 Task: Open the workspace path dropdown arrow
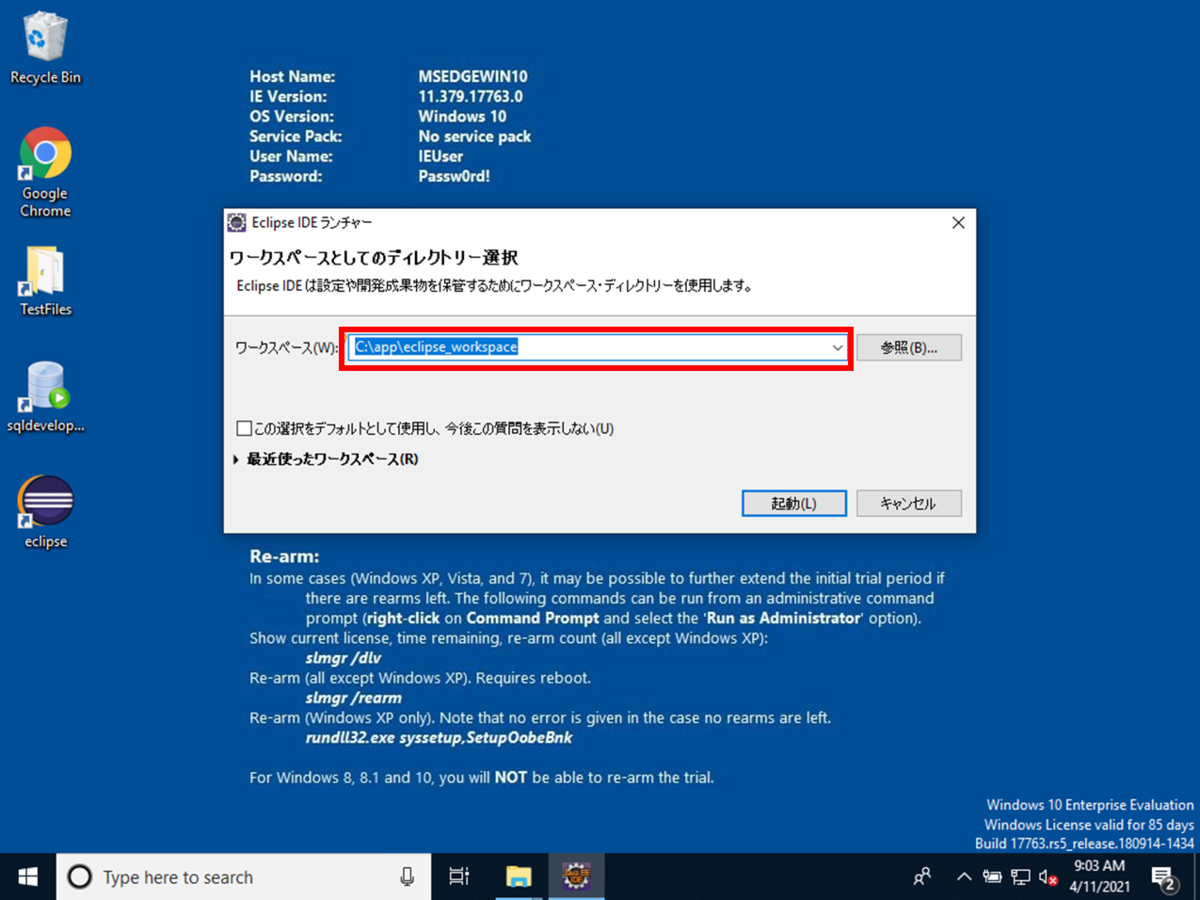838,347
